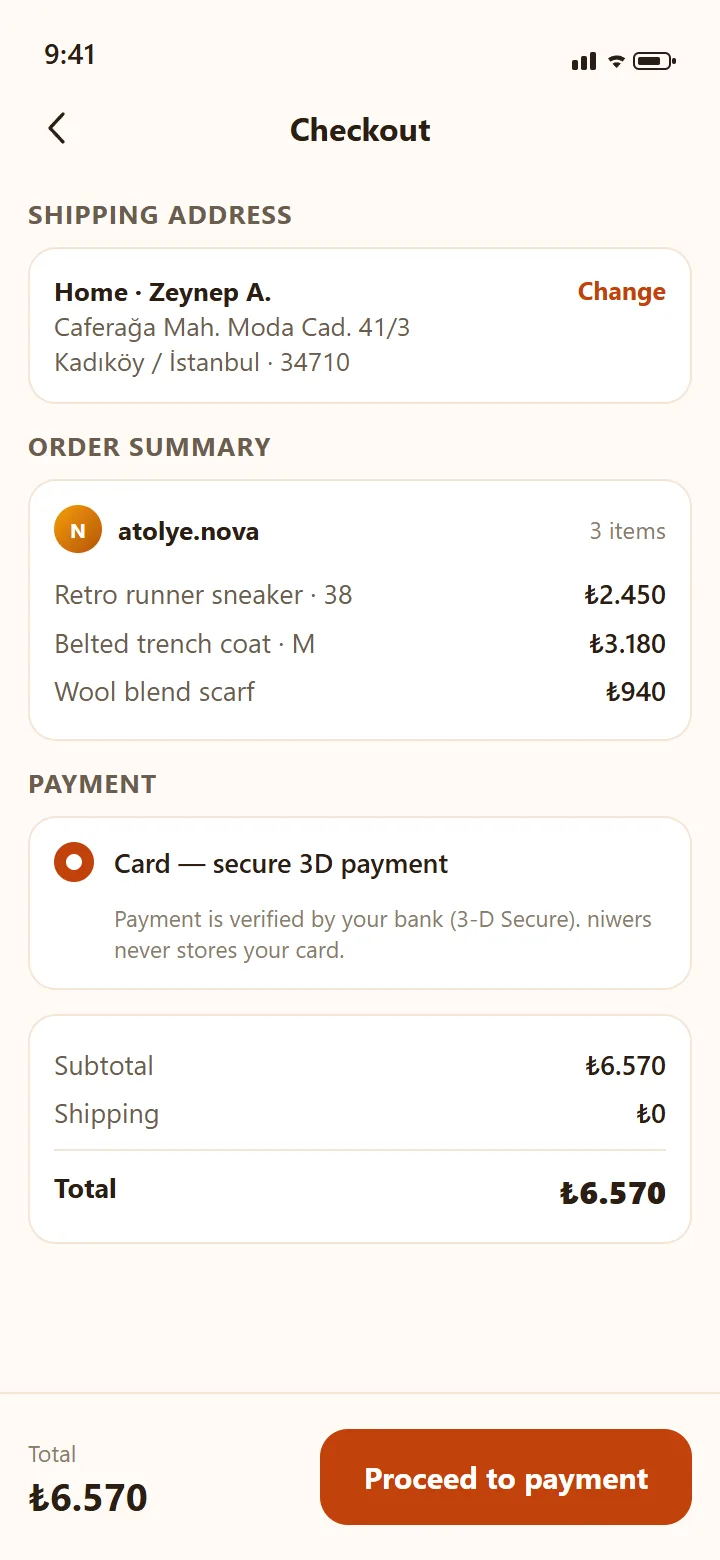720x1560 pixels.
Task: Tap the bottom bar Total ₺6.570 amount
Action: (x=88, y=1497)
